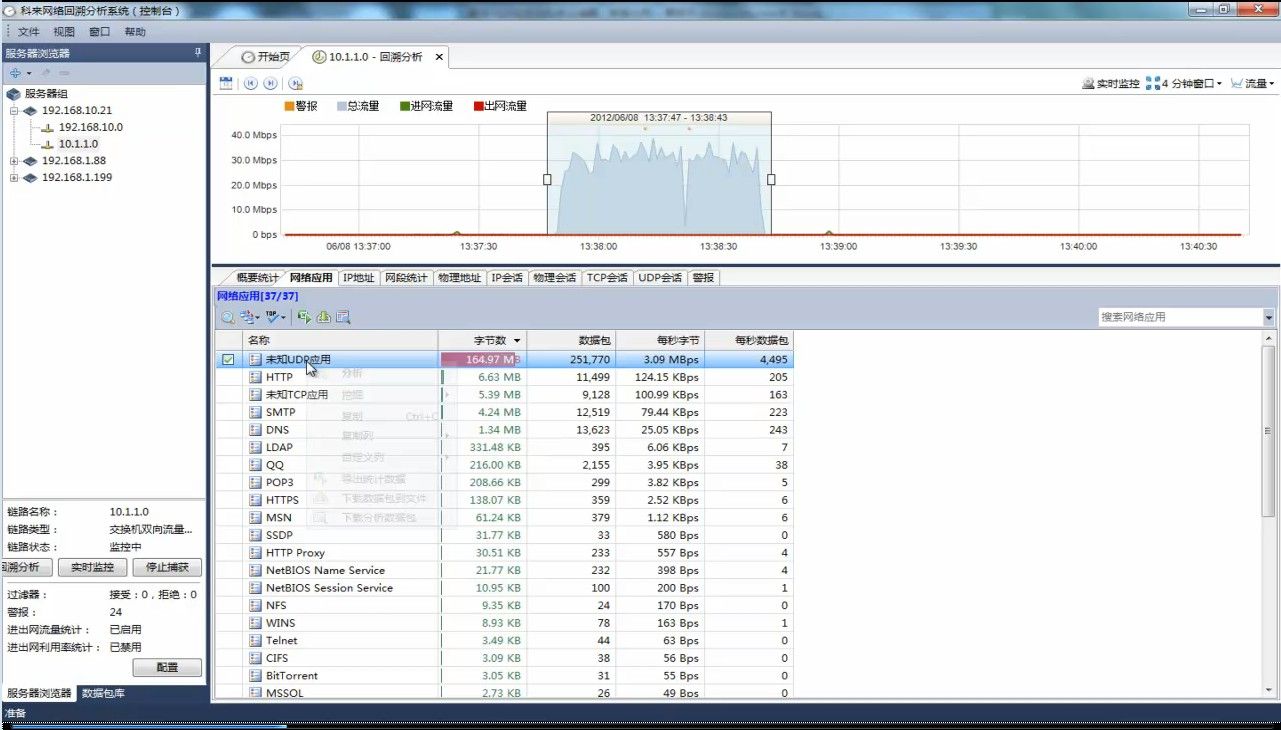Click the download packets icon in application toolbar
The width and height of the screenshot is (1281, 730).
point(324,317)
